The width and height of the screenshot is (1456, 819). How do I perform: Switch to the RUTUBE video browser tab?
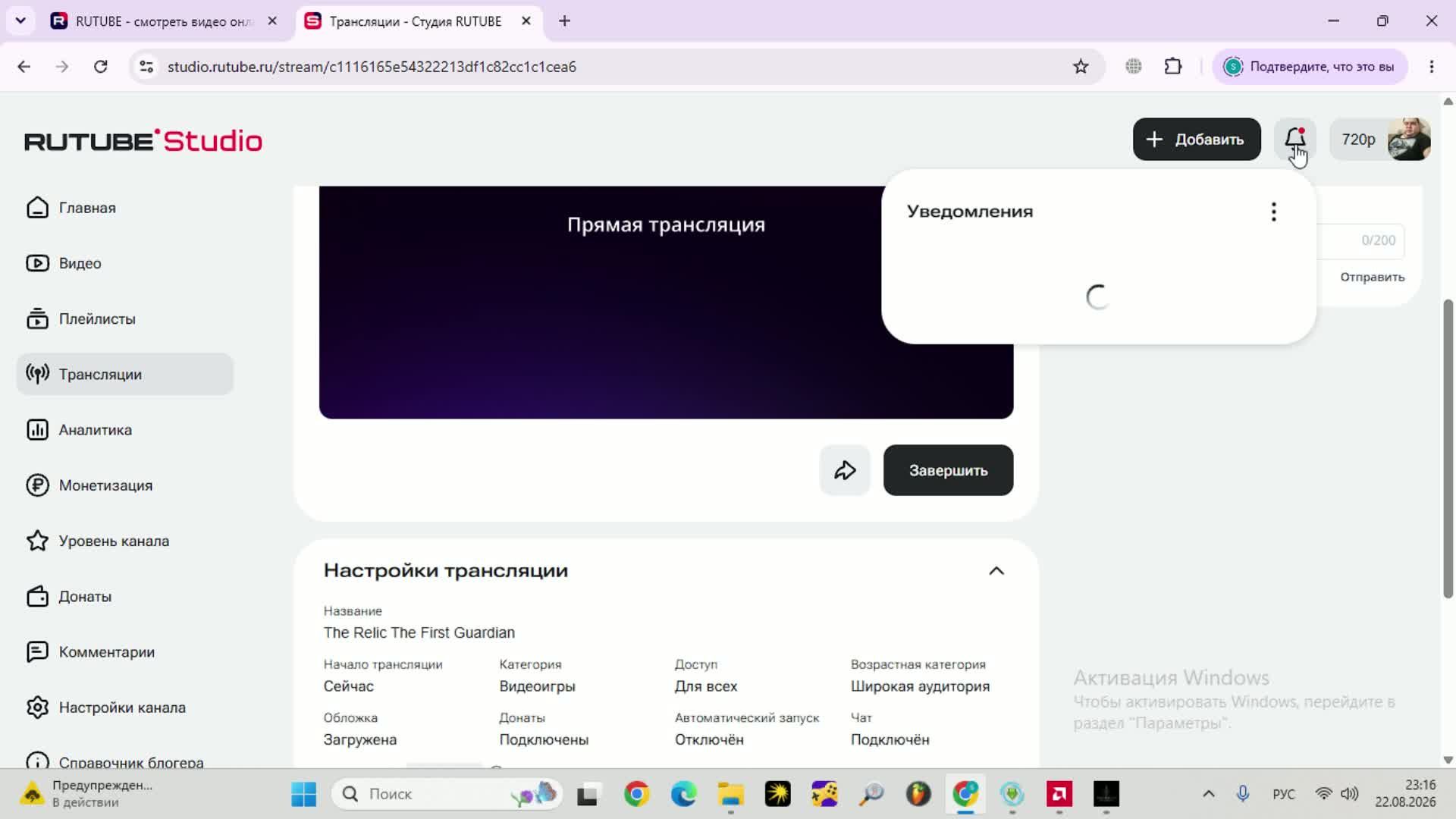coord(162,21)
